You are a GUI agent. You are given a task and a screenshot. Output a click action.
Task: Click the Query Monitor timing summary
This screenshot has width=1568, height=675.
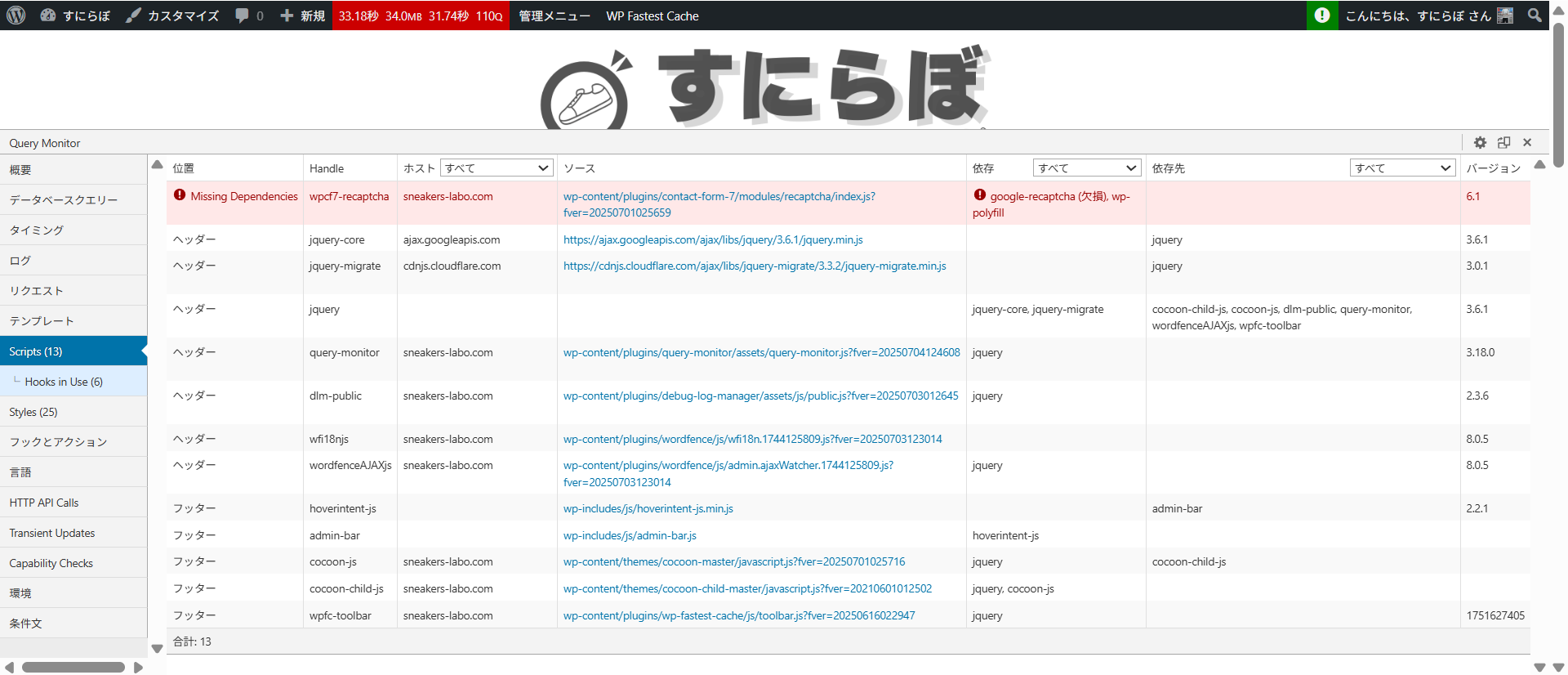[421, 16]
